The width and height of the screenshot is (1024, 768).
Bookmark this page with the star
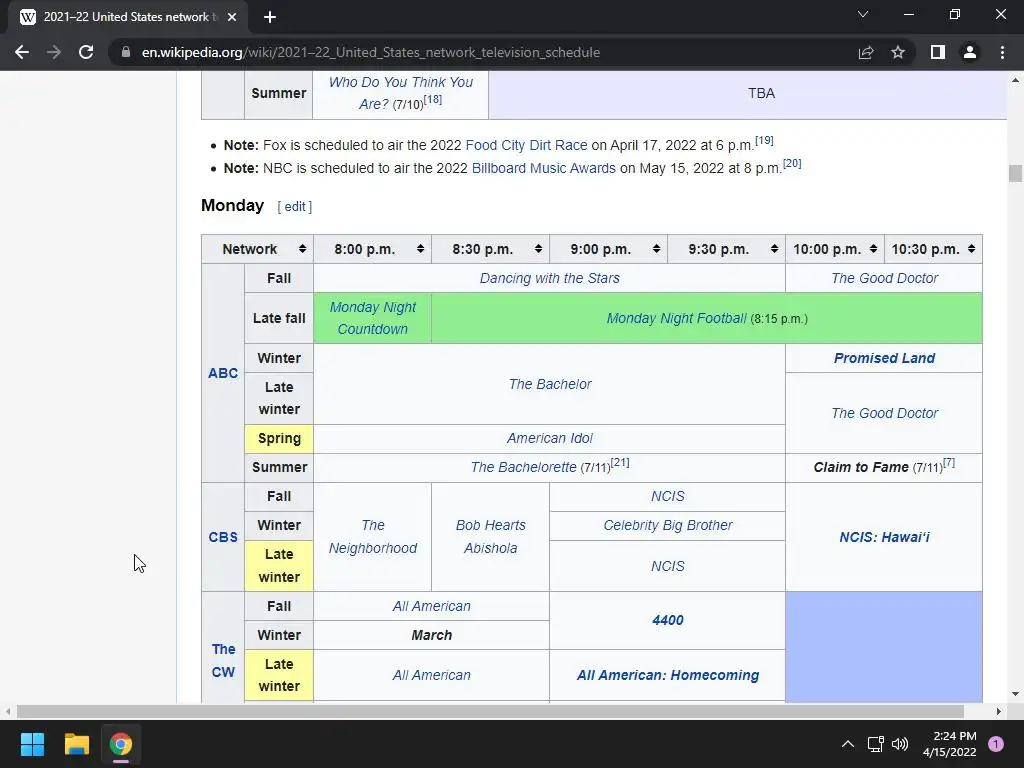[898, 52]
